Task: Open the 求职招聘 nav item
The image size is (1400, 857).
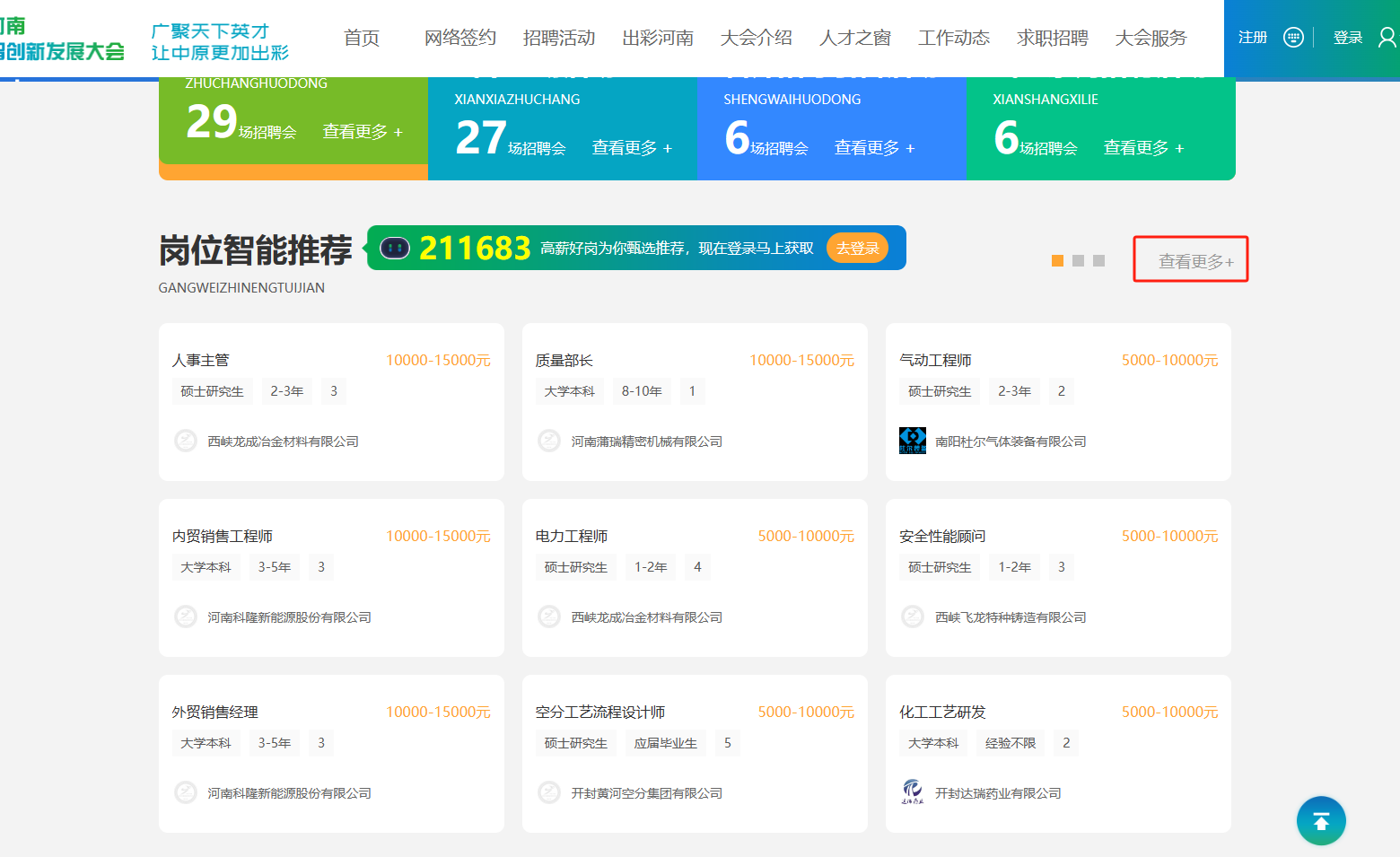Action: tap(1053, 38)
